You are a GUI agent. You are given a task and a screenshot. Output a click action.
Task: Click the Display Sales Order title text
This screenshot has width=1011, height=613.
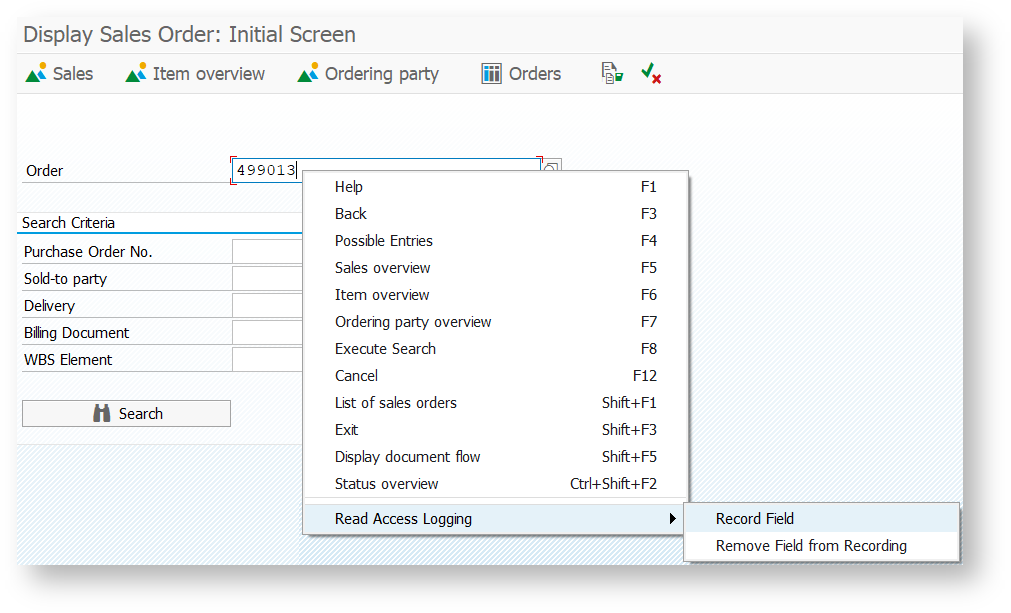190,34
